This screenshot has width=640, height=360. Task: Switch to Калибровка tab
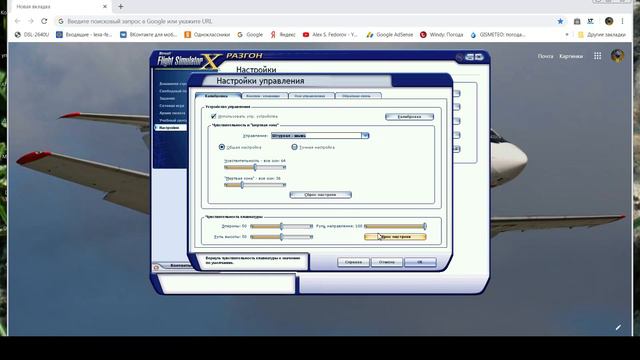tap(218, 96)
